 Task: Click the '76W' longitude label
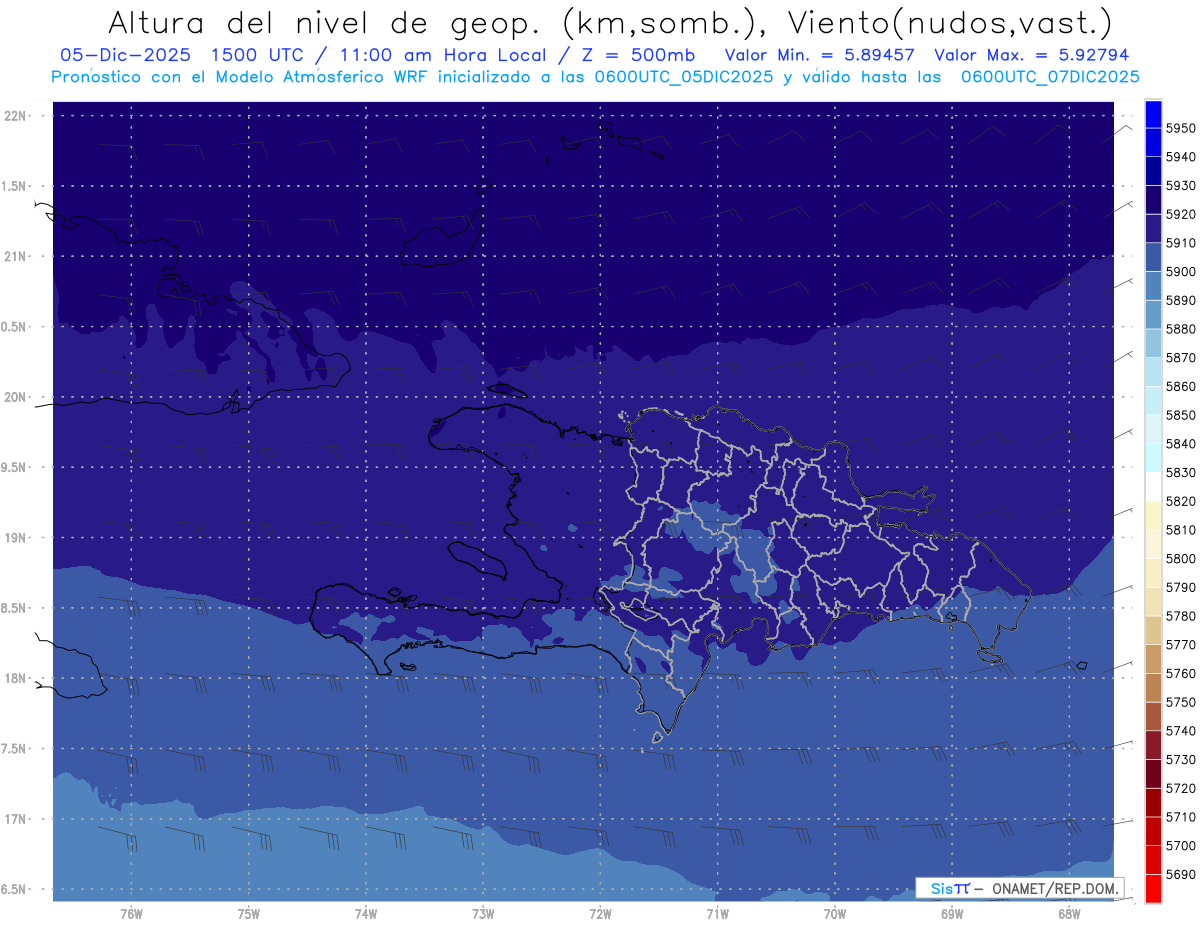(x=131, y=914)
